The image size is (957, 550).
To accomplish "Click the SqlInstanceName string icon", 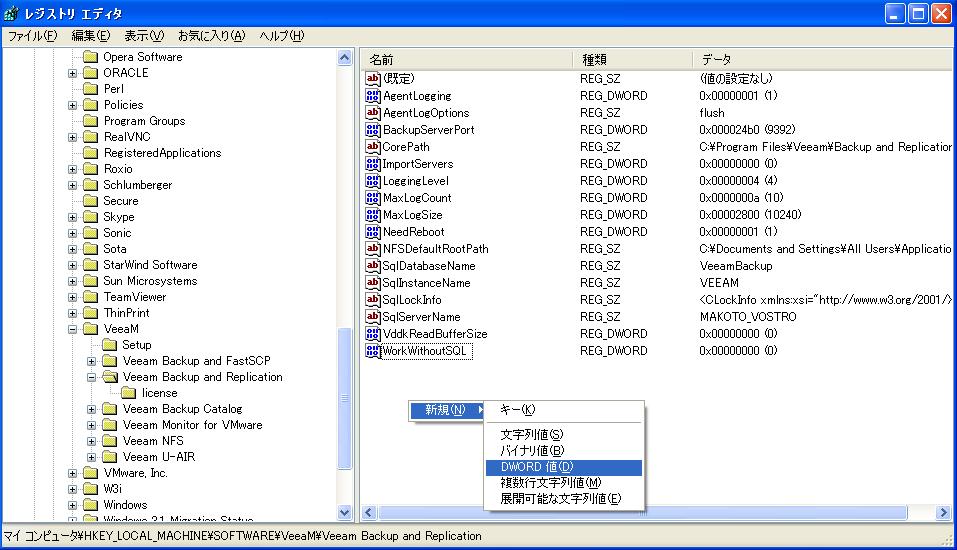I will [372, 283].
